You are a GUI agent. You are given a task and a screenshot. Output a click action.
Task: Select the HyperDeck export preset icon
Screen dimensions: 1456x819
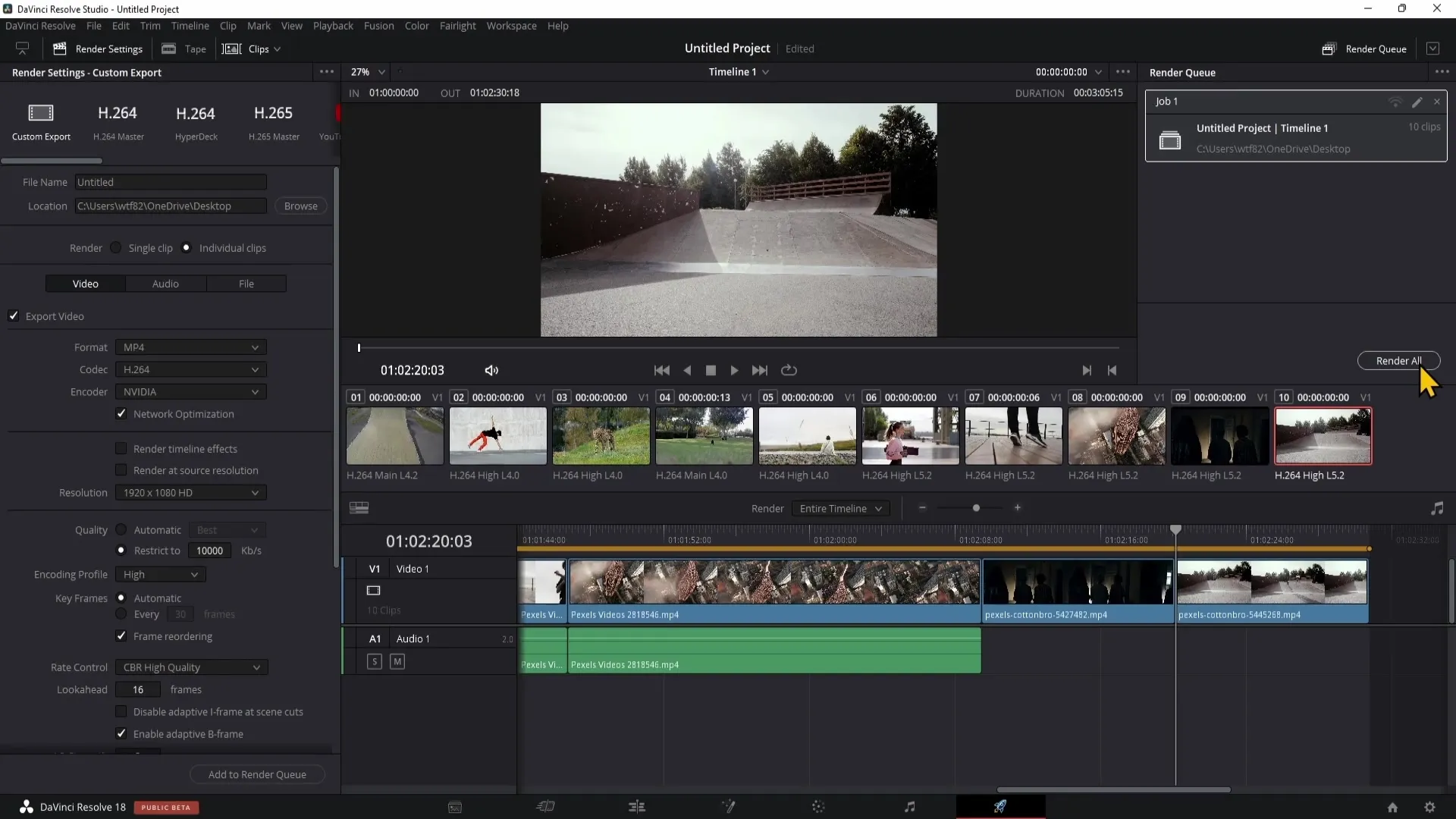(196, 113)
